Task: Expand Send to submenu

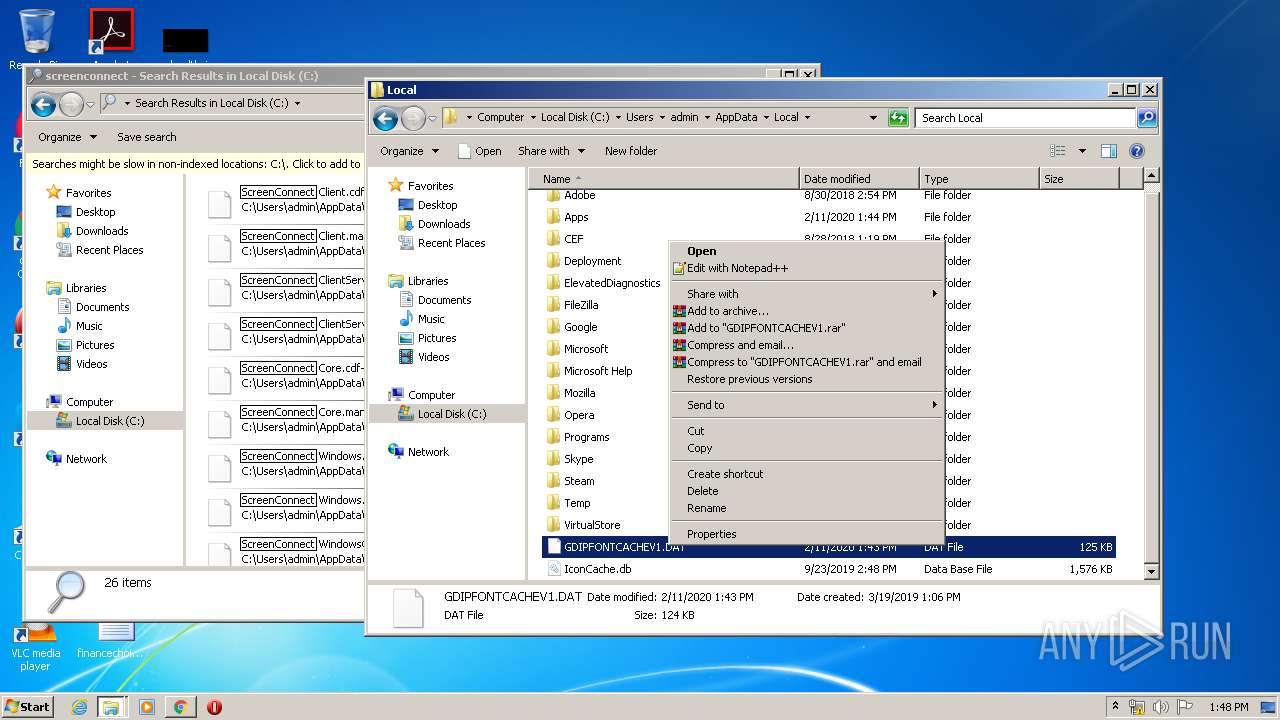Action: click(806, 405)
